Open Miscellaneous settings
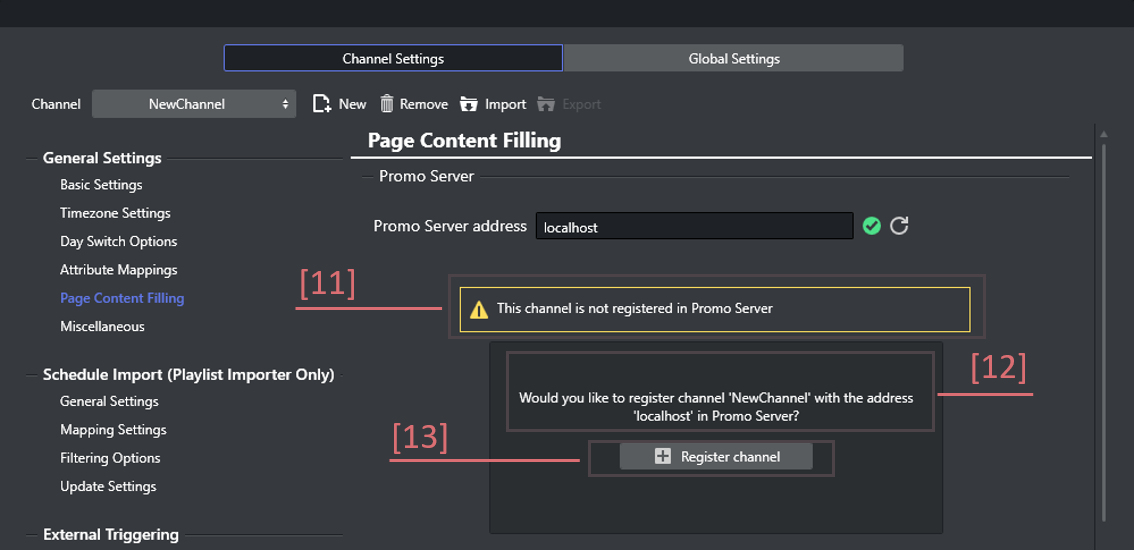The width and height of the screenshot is (1135, 552). pos(102,326)
